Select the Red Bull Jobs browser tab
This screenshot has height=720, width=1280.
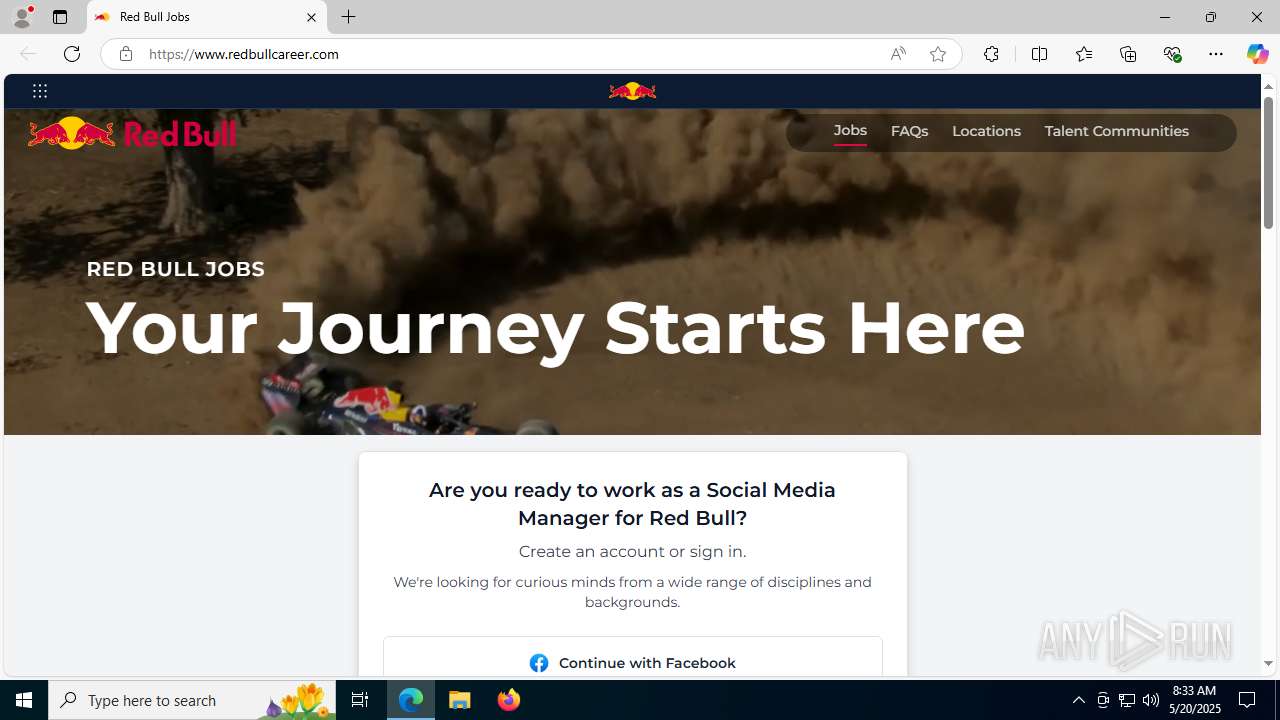(207, 17)
